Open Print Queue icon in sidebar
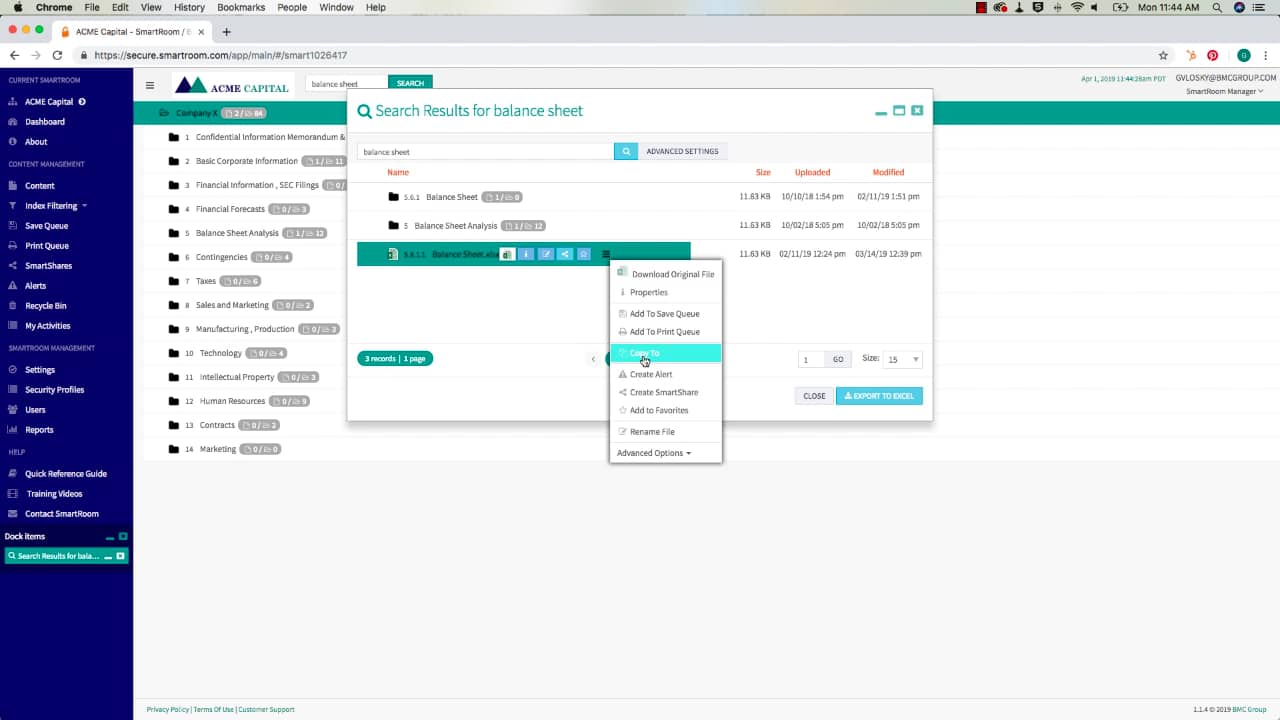The width and height of the screenshot is (1280, 720). pos(13,246)
